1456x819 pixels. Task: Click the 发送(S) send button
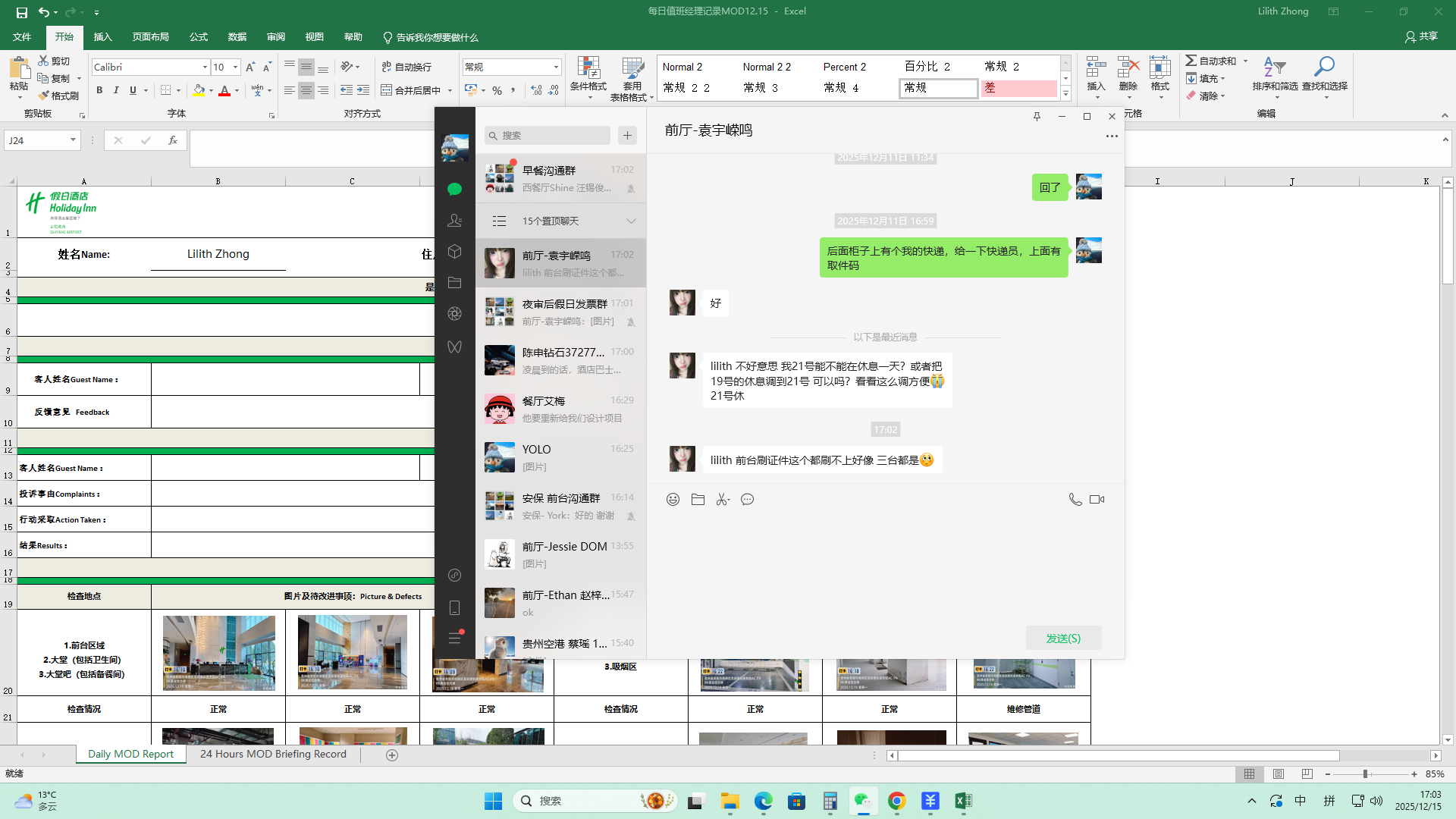[x=1063, y=638]
